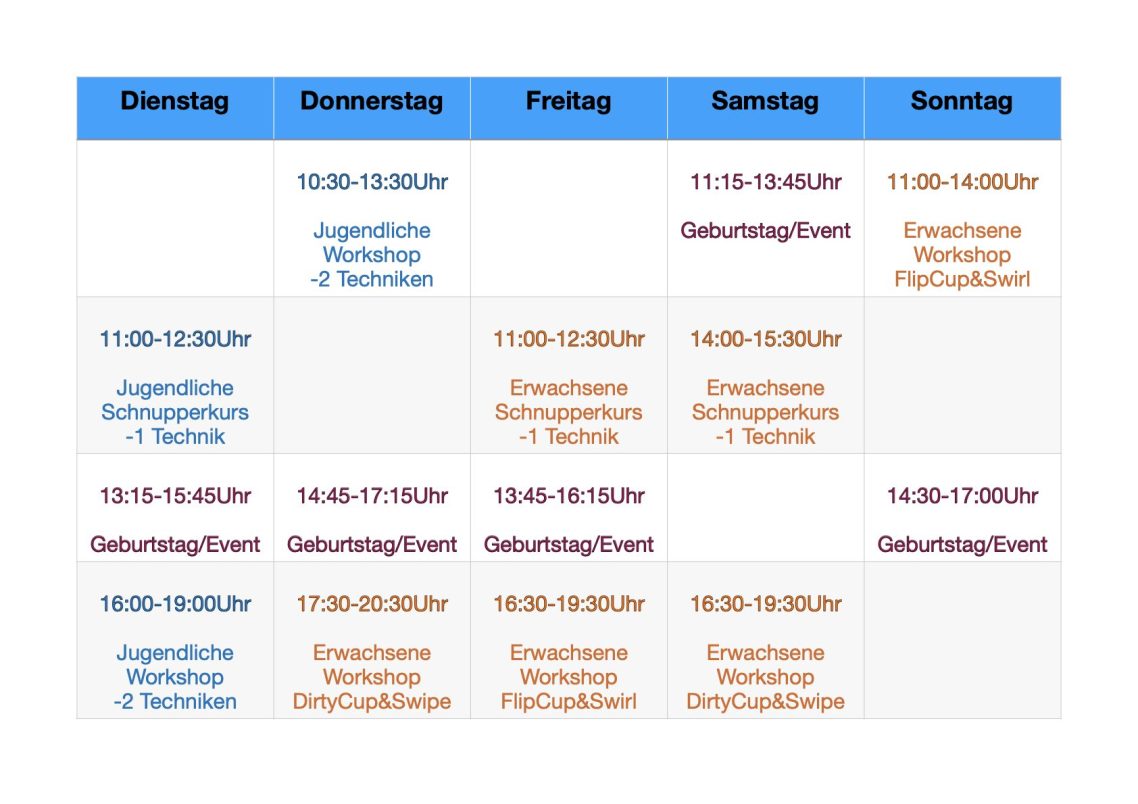Click Dienstag 11:00-12:30Uhr Jugendliche Schnupperkurs
This screenshot has width=1138, height=804.
click(x=175, y=375)
